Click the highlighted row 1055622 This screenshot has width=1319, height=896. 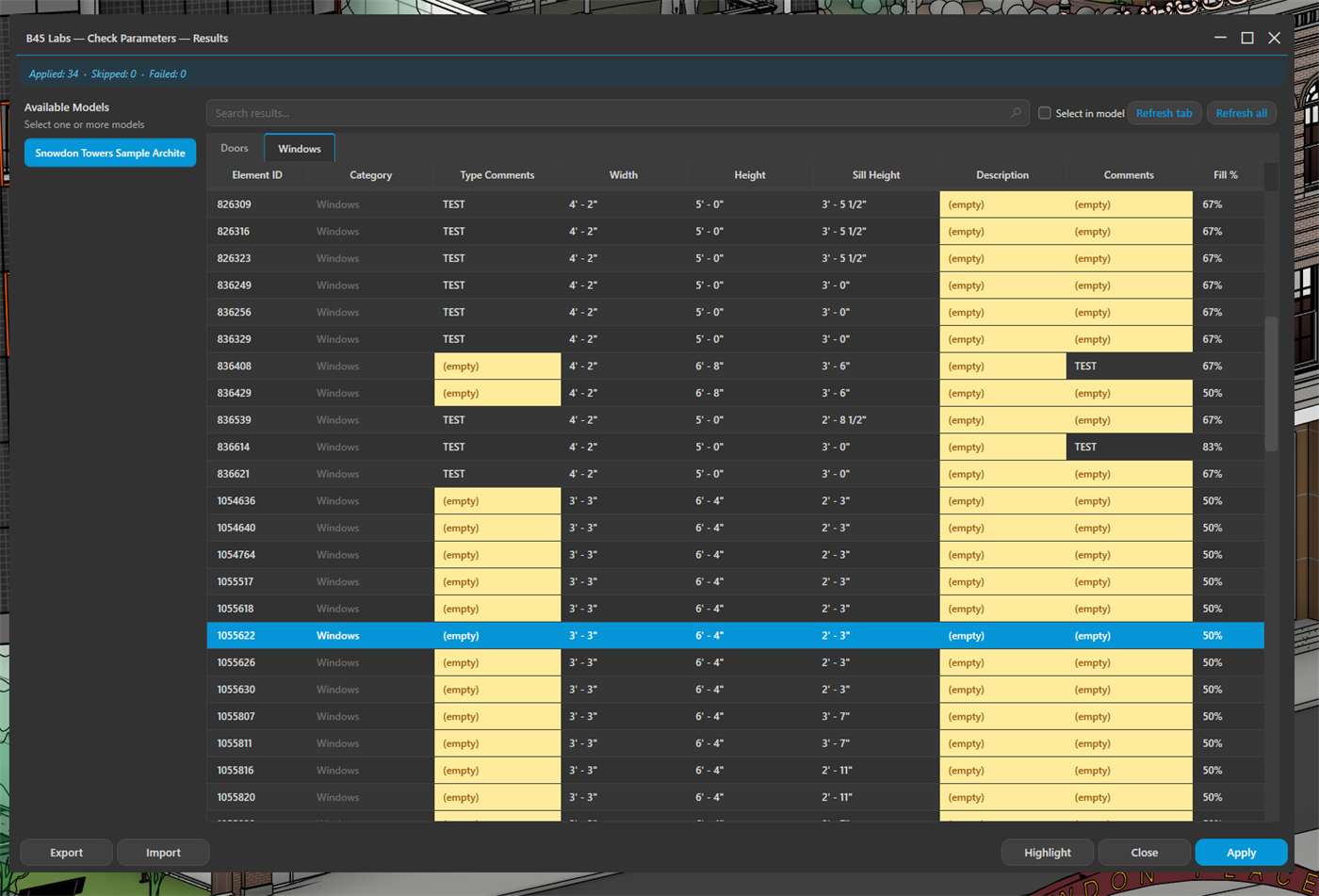tap(736, 636)
